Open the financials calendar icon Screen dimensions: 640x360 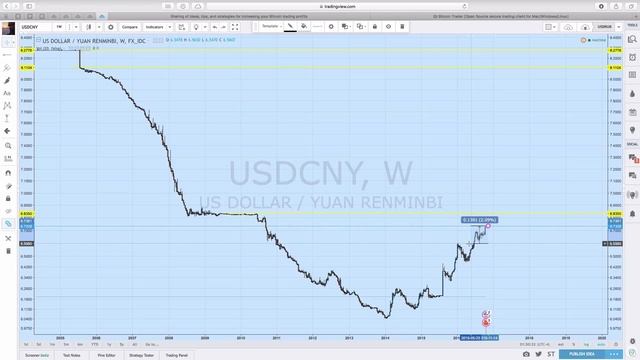[x=182, y=27]
